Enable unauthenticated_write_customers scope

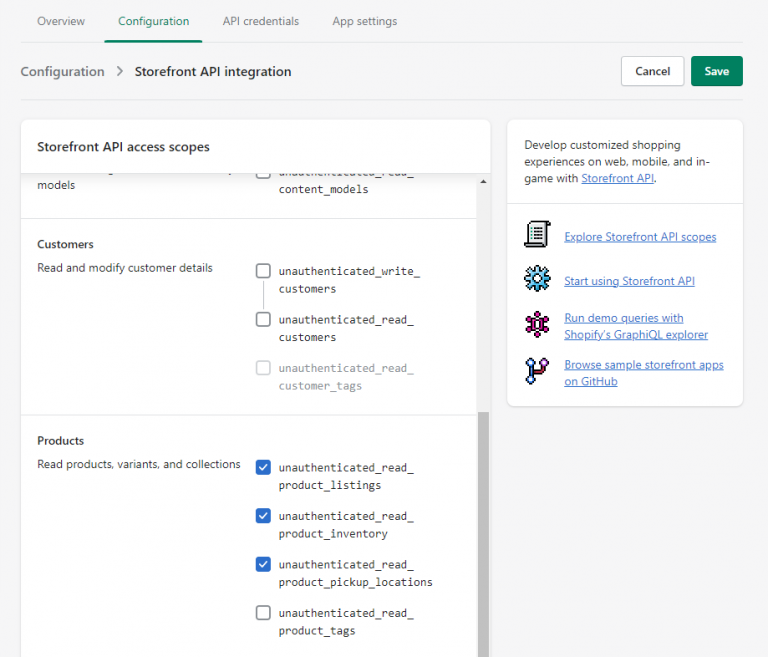[x=263, y=271]
